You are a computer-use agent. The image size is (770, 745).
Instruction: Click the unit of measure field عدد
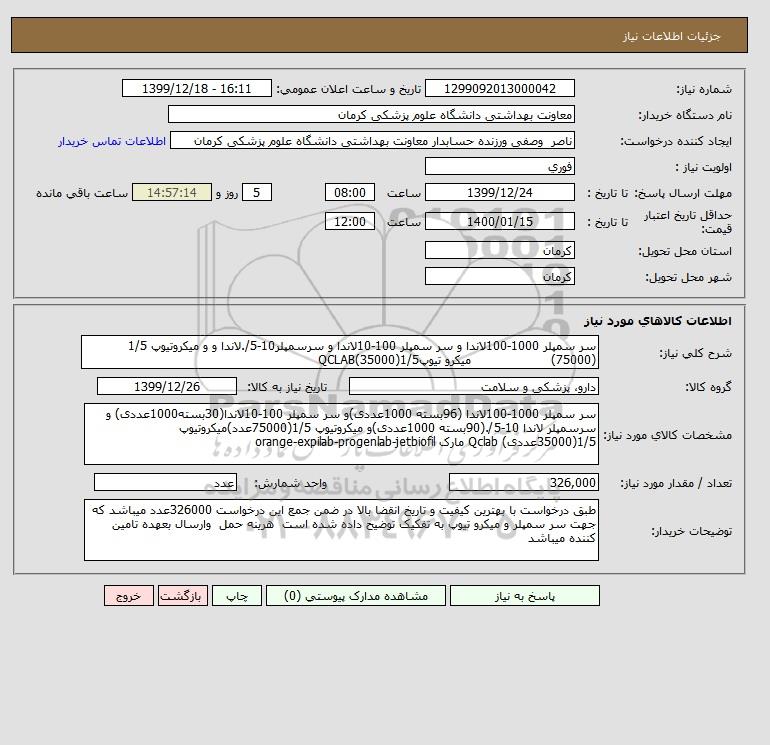pyautogui.click(x=165, y=483)
